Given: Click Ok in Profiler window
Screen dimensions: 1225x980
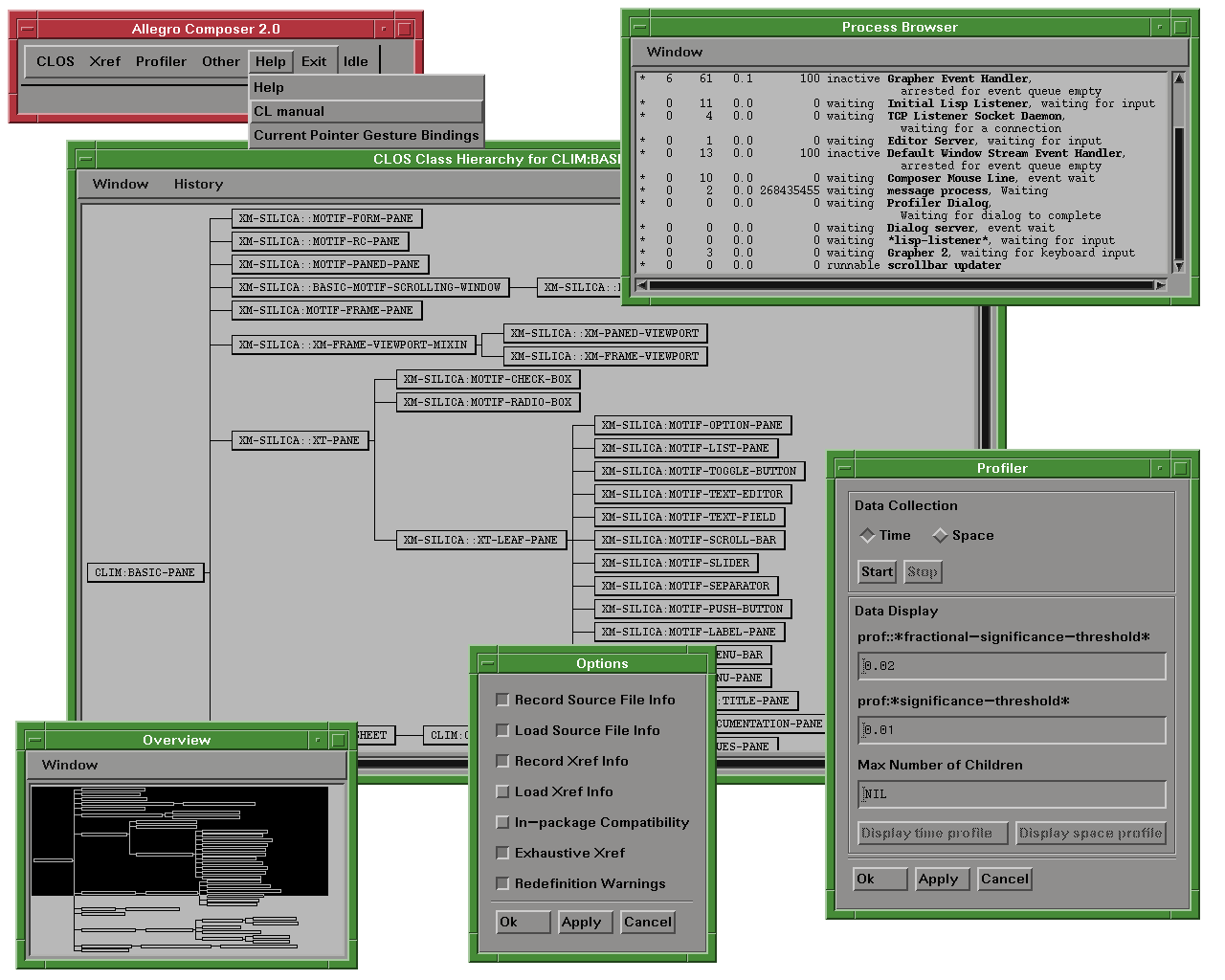Looking at the screenshot, I should (x=880, y=879).
